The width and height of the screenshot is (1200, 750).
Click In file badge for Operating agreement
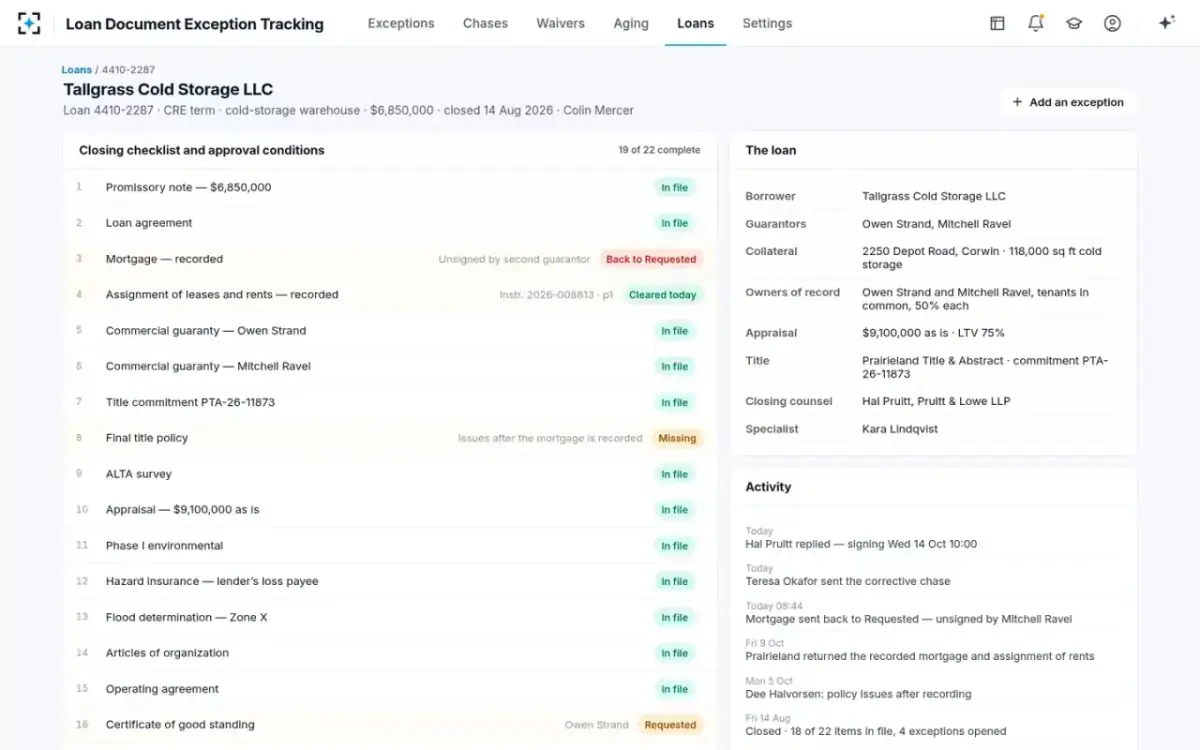coord(675,689)
